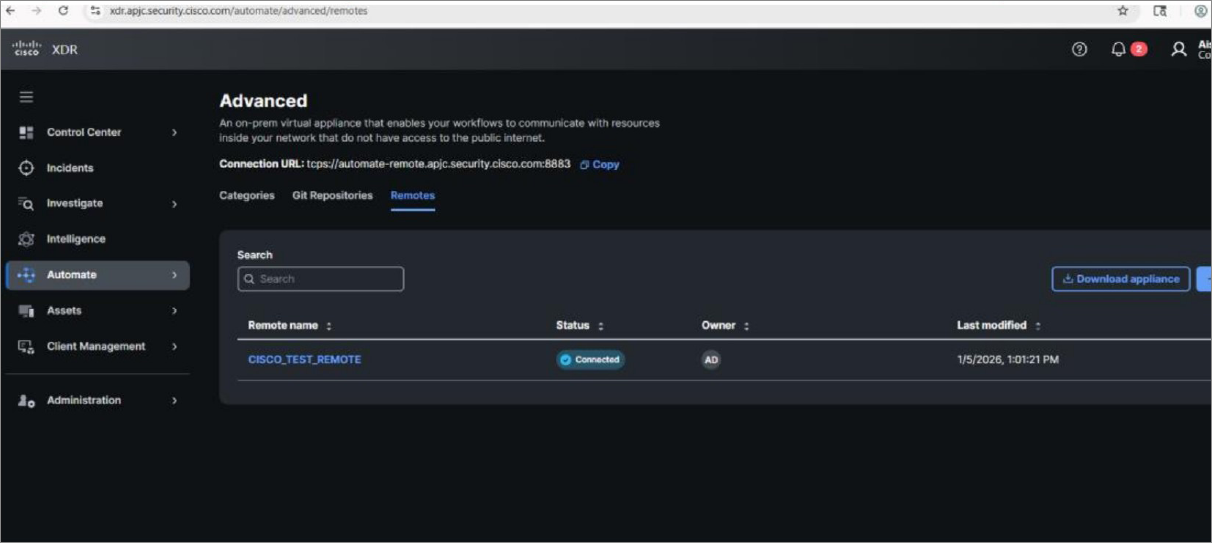The width and height of the screenshot is (1212, 543).
Task: Click the Incidents target icon
Action: point(26,168)
